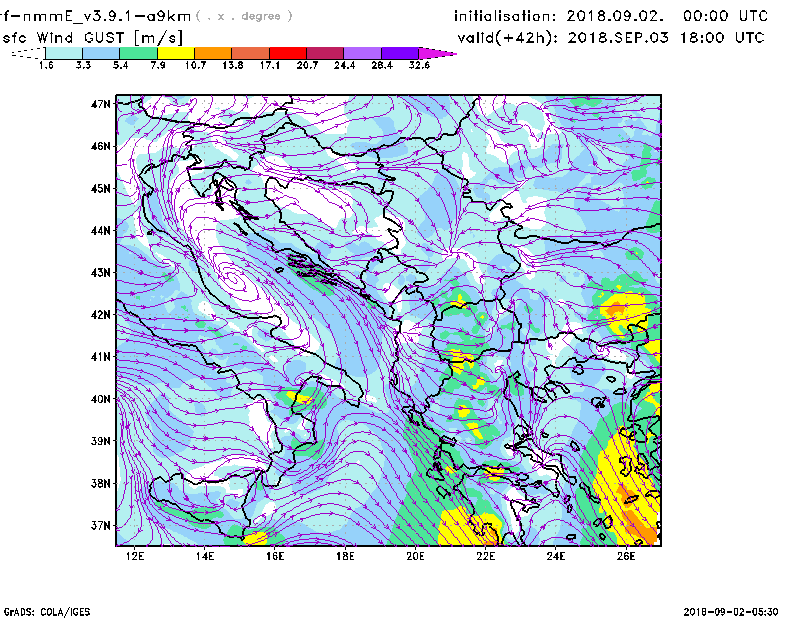This screenshot has width=800, height=618.
Task: Click the legend value 3.3
Action: pos(83,65)
